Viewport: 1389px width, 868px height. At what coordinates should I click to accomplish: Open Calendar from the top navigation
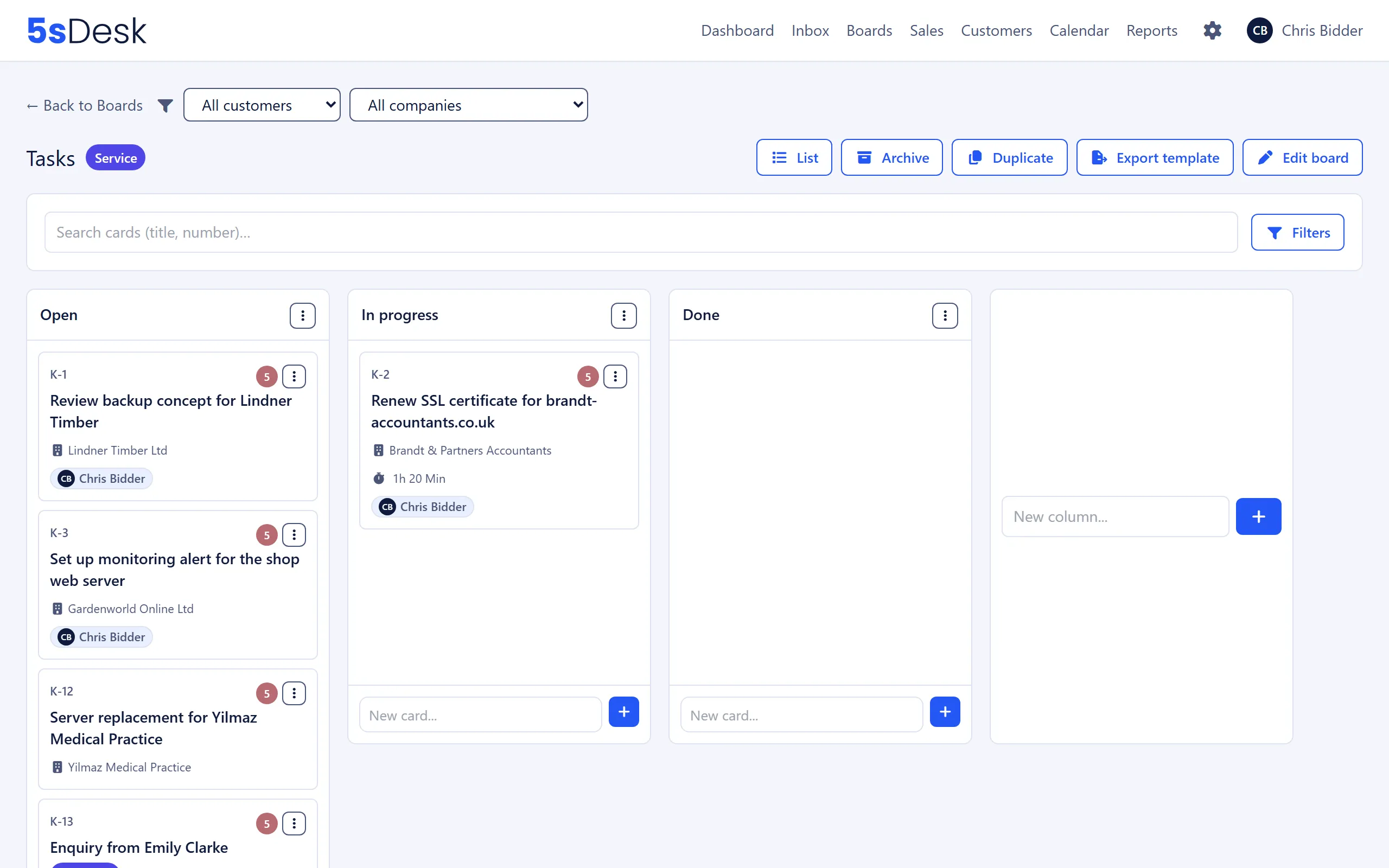point(1079,30)
